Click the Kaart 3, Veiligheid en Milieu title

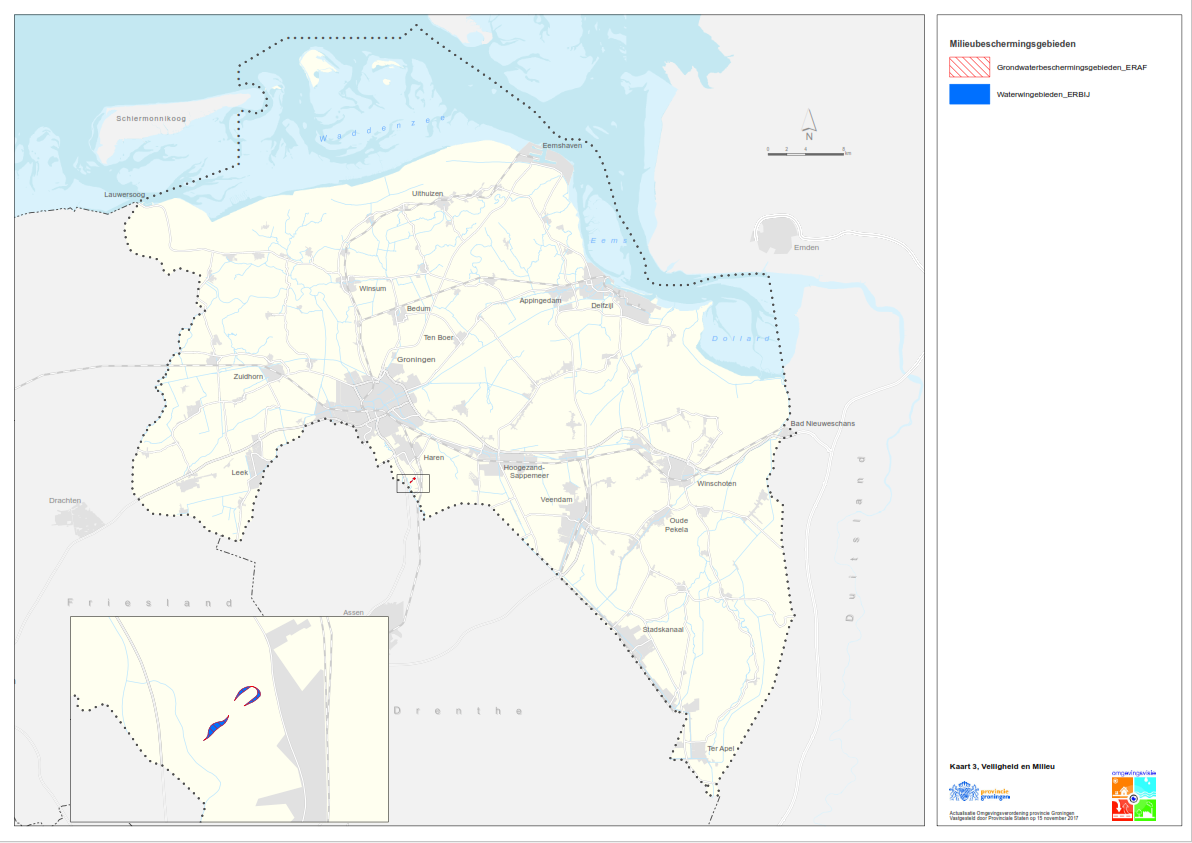[x=1001, y=766]
